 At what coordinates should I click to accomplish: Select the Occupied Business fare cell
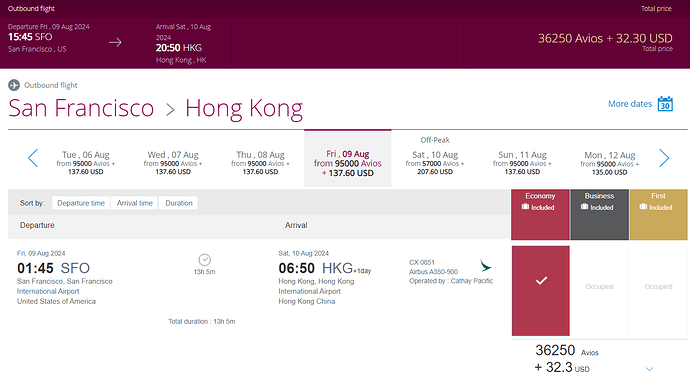pos(599,291)
